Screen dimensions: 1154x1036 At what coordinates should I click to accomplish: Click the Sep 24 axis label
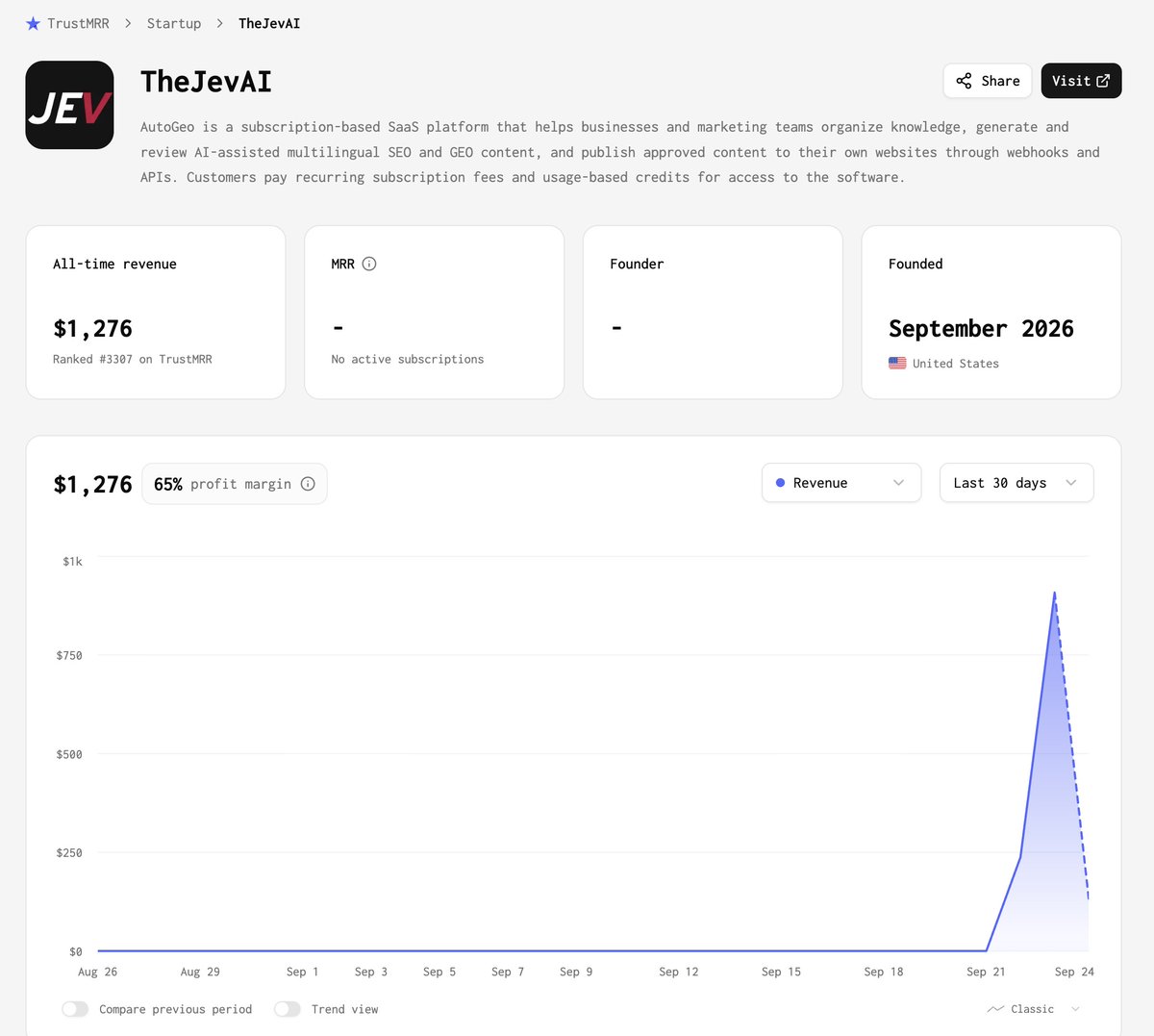click(x=1074, y=972)
